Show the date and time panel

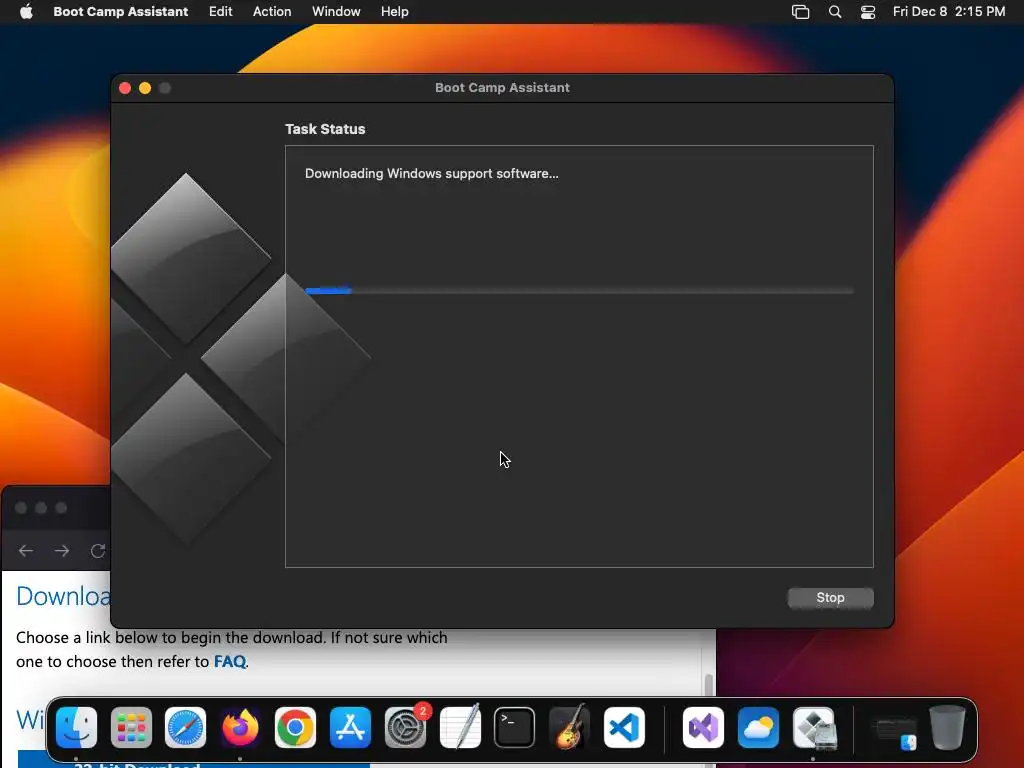949,12
